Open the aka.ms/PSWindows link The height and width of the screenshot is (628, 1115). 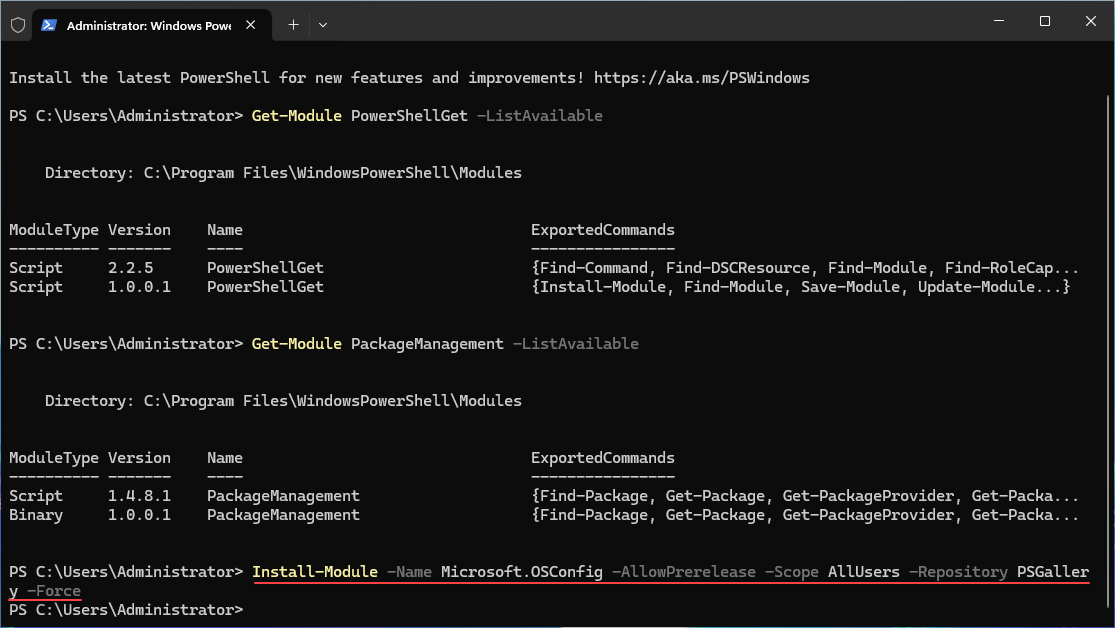click(x=701, y=78)
